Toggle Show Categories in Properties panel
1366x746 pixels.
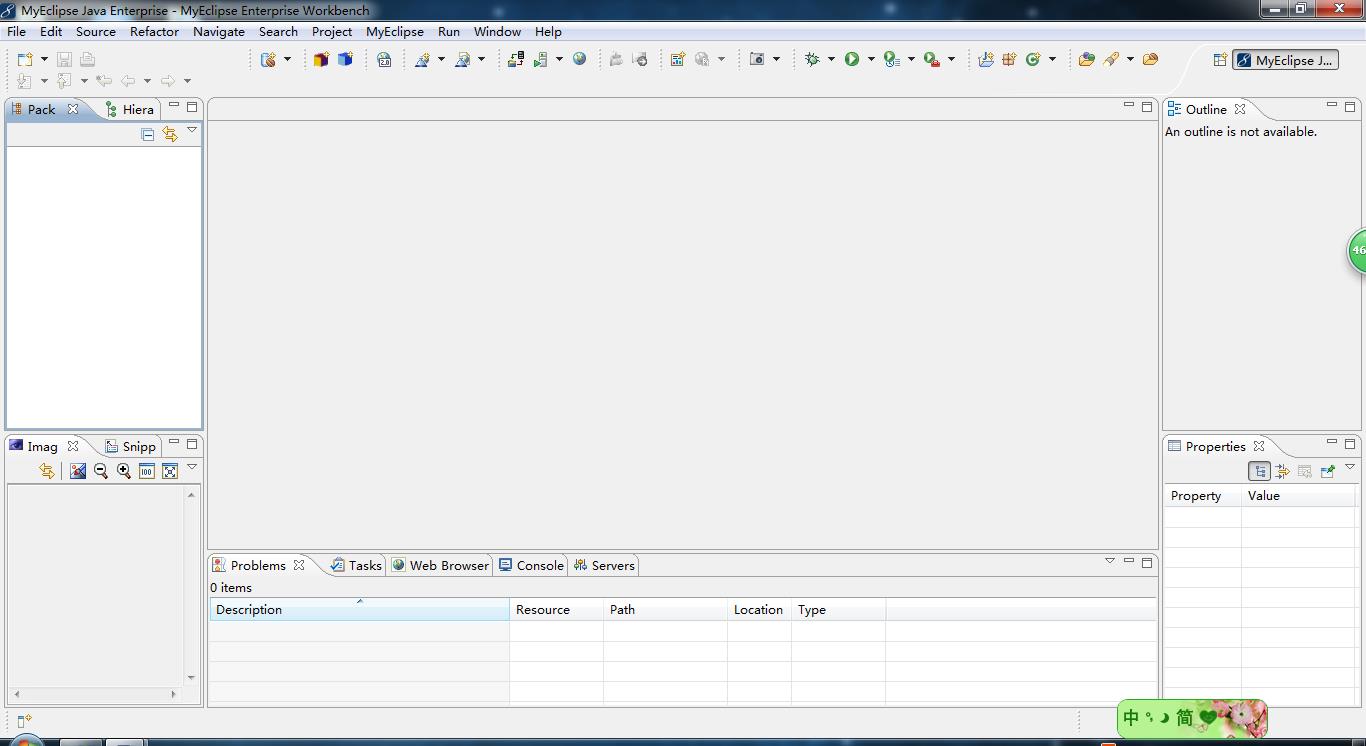[x=1260, y=471]
